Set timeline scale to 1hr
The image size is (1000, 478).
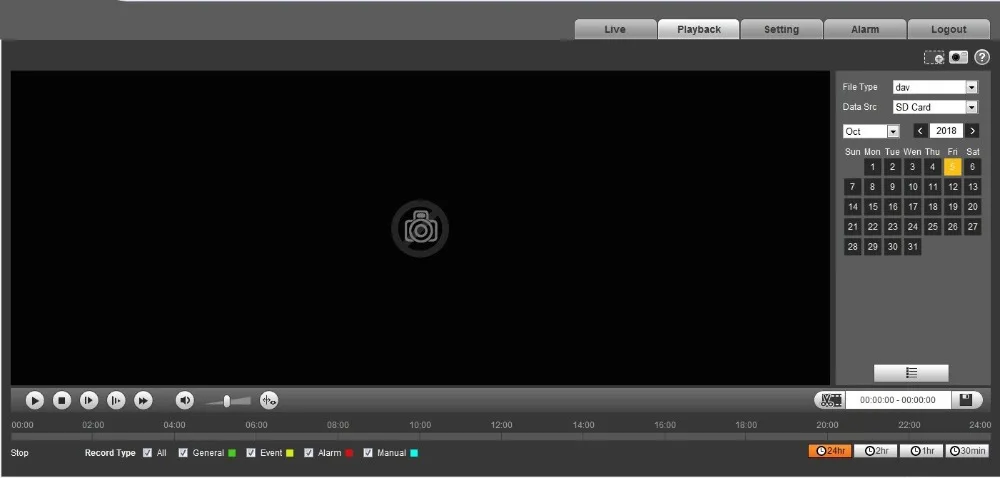click(922, 451)
